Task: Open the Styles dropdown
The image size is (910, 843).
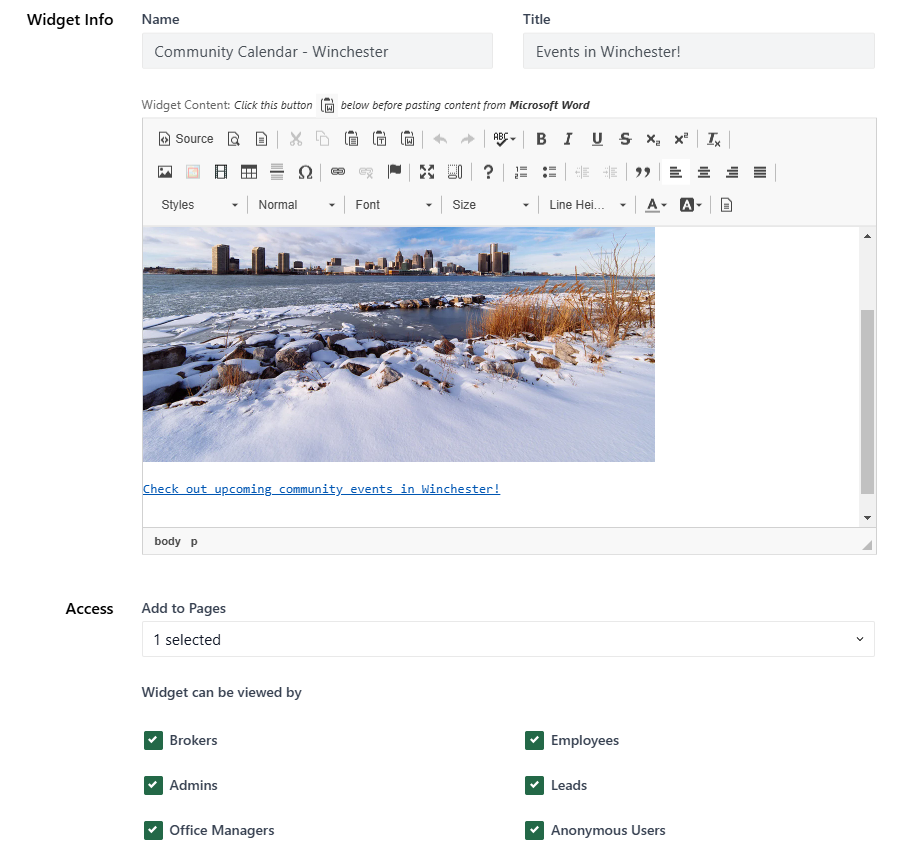Action: point(196,204)
